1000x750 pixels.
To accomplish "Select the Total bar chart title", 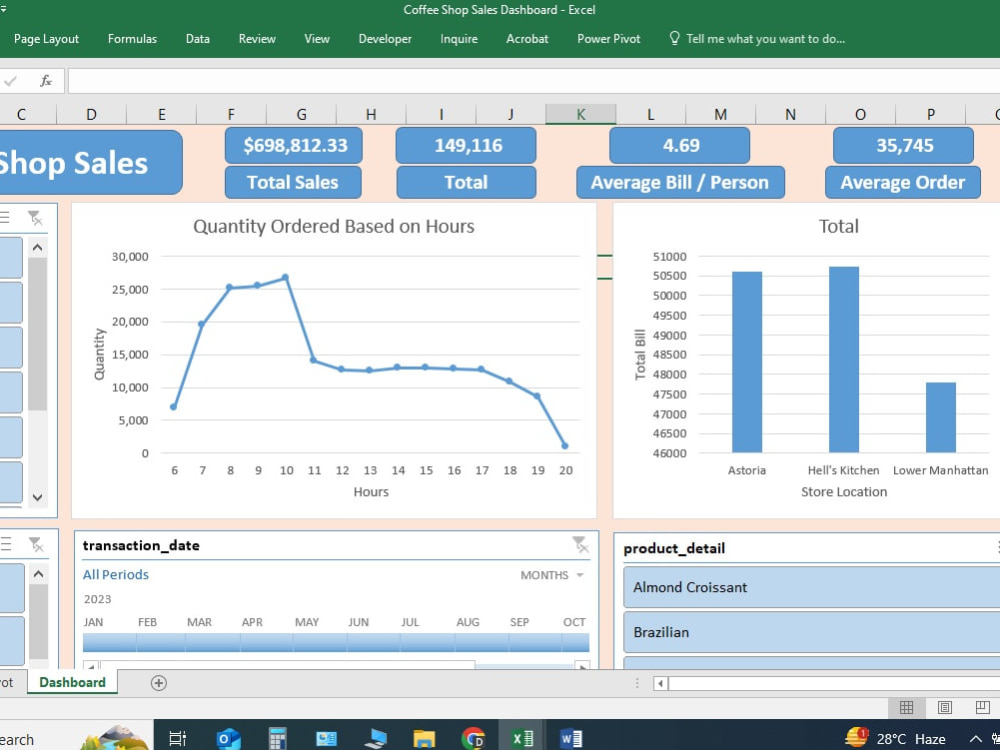I will [838, 226].
